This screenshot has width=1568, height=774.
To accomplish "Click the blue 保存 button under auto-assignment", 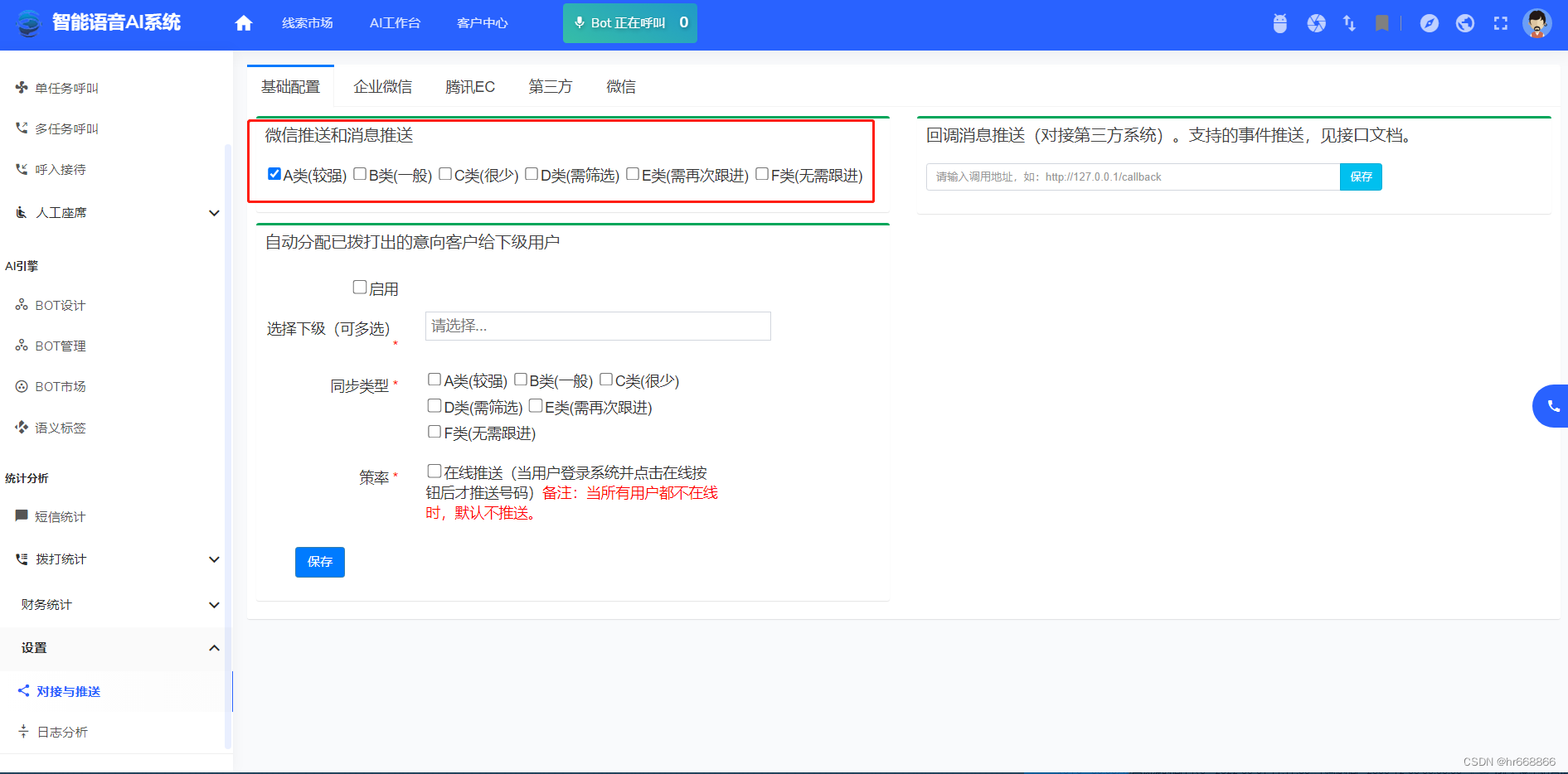I will coord(320,562).
